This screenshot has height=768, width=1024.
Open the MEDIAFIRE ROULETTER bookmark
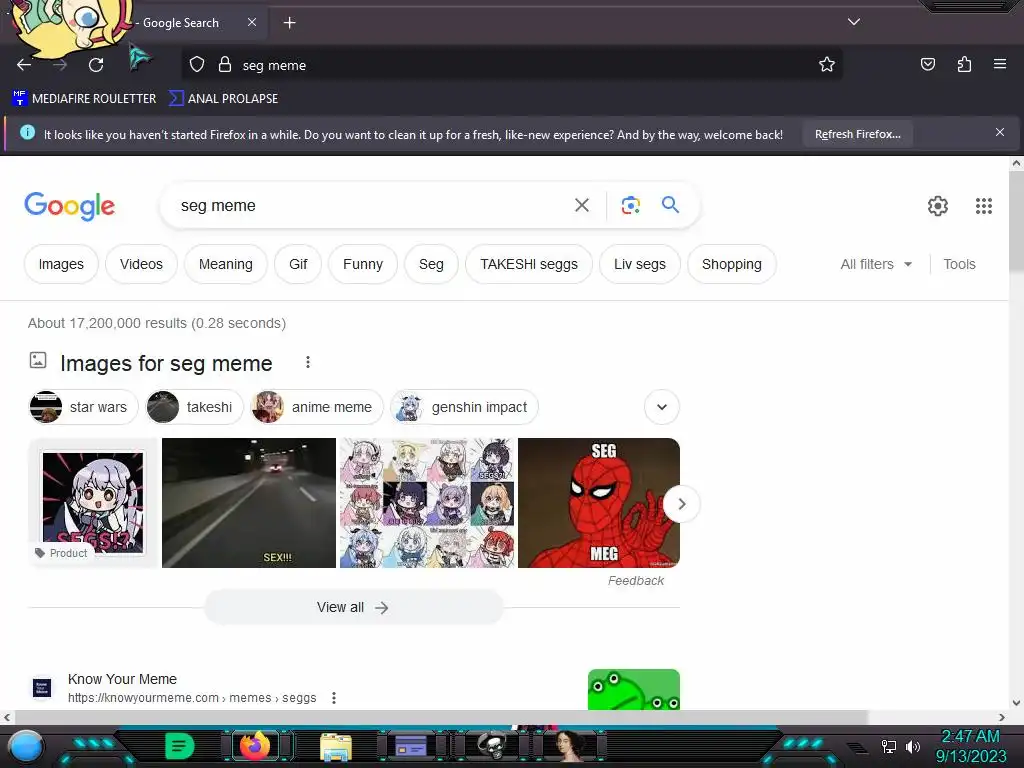(x=84, y=99)
